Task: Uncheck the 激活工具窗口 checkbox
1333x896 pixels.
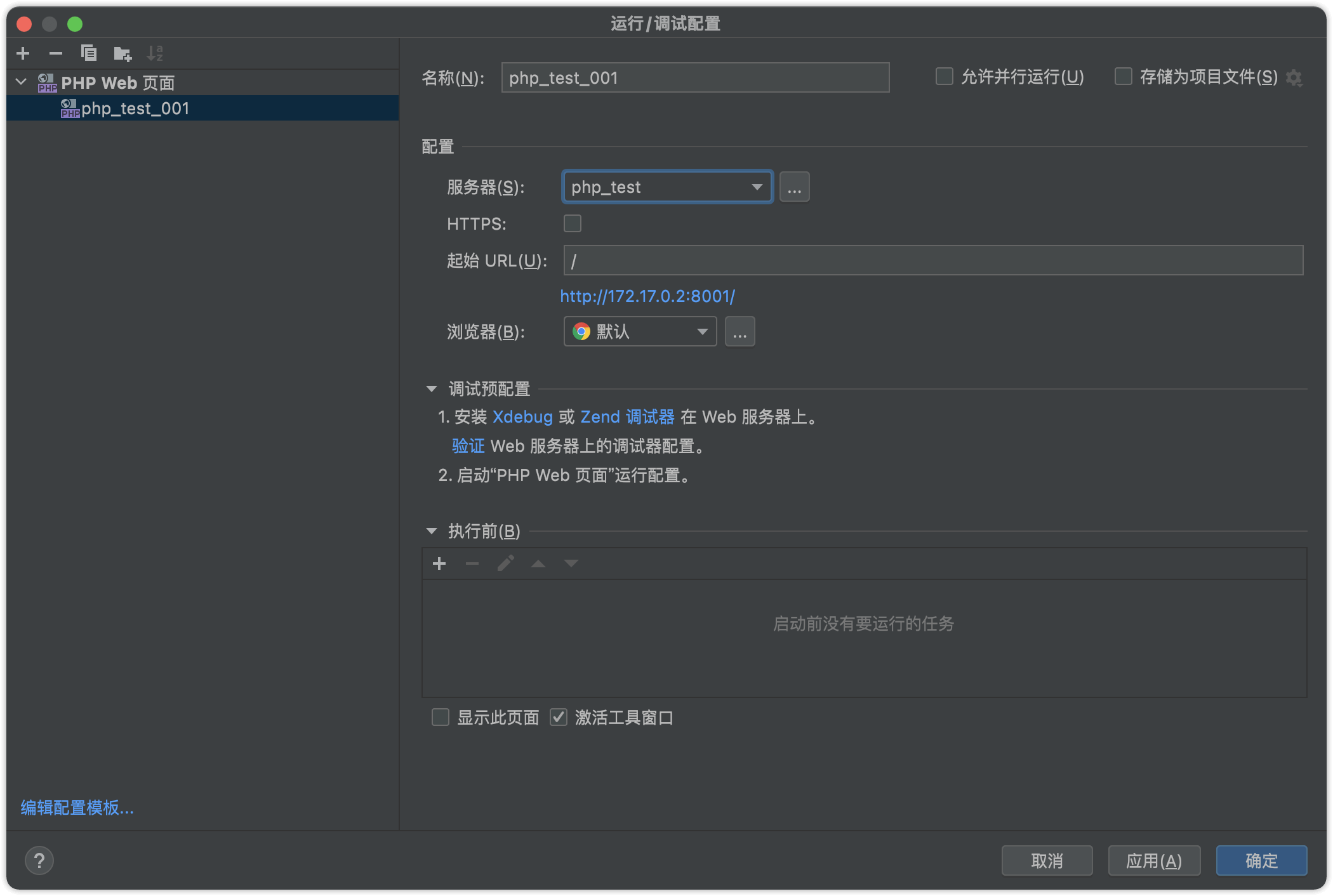Action: 559,717
